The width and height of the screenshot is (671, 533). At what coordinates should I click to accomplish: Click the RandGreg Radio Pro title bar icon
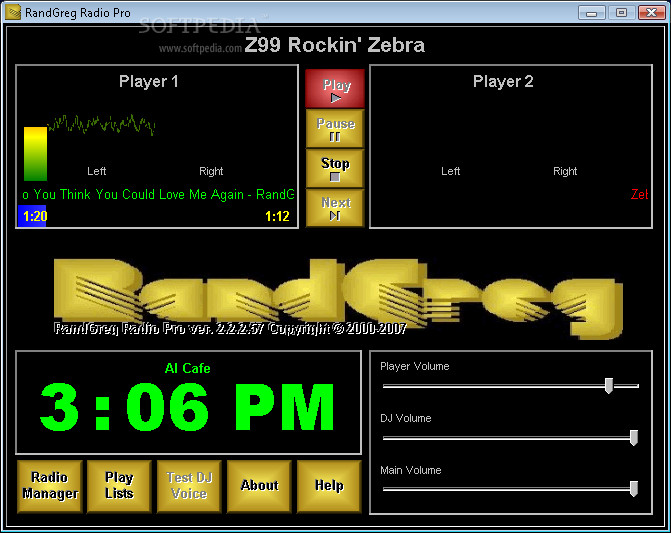13,12
